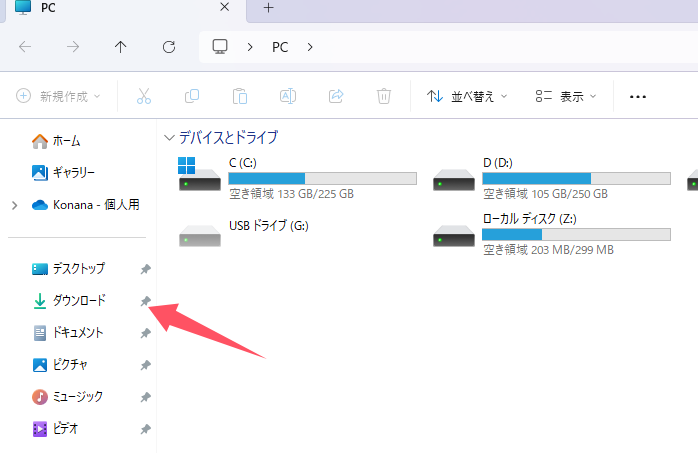Viewport: 698px width, 453px height.
Task: Click PC in the address breadcrumb
Action: (280, 47)
